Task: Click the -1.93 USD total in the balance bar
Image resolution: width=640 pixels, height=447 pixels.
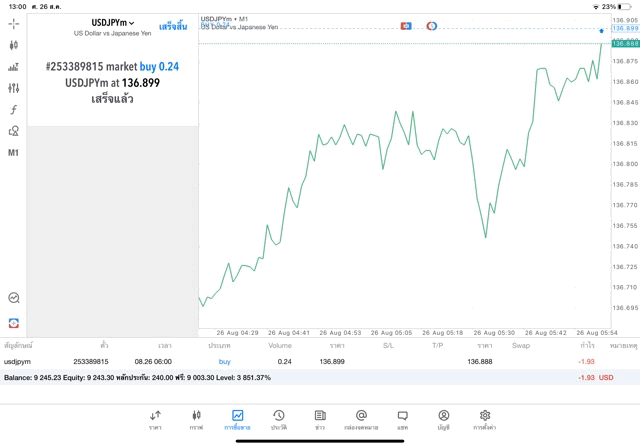Action: 596,378
